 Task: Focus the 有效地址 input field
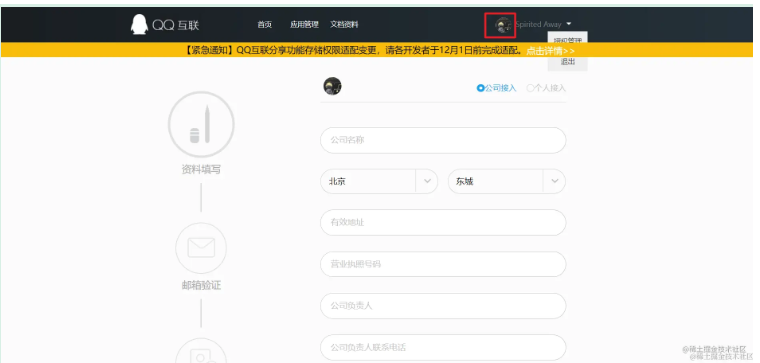[x=443, y=222]
